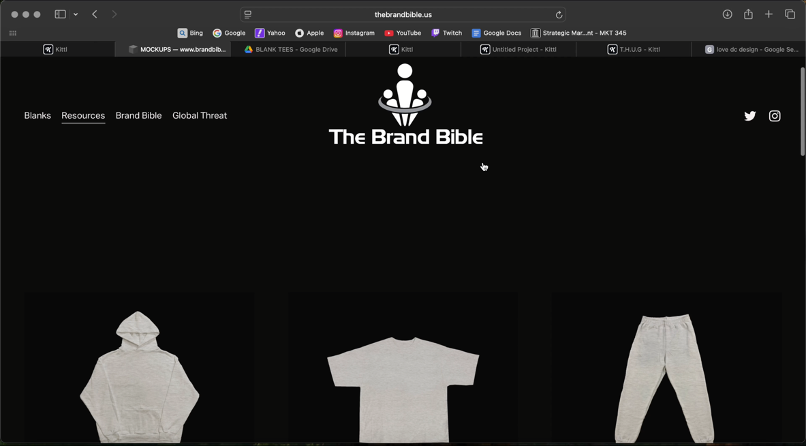The width and height of the screenshot is (806, 447).
Task: Toggle the Safari sidebar icon
Action: point(60,14)
